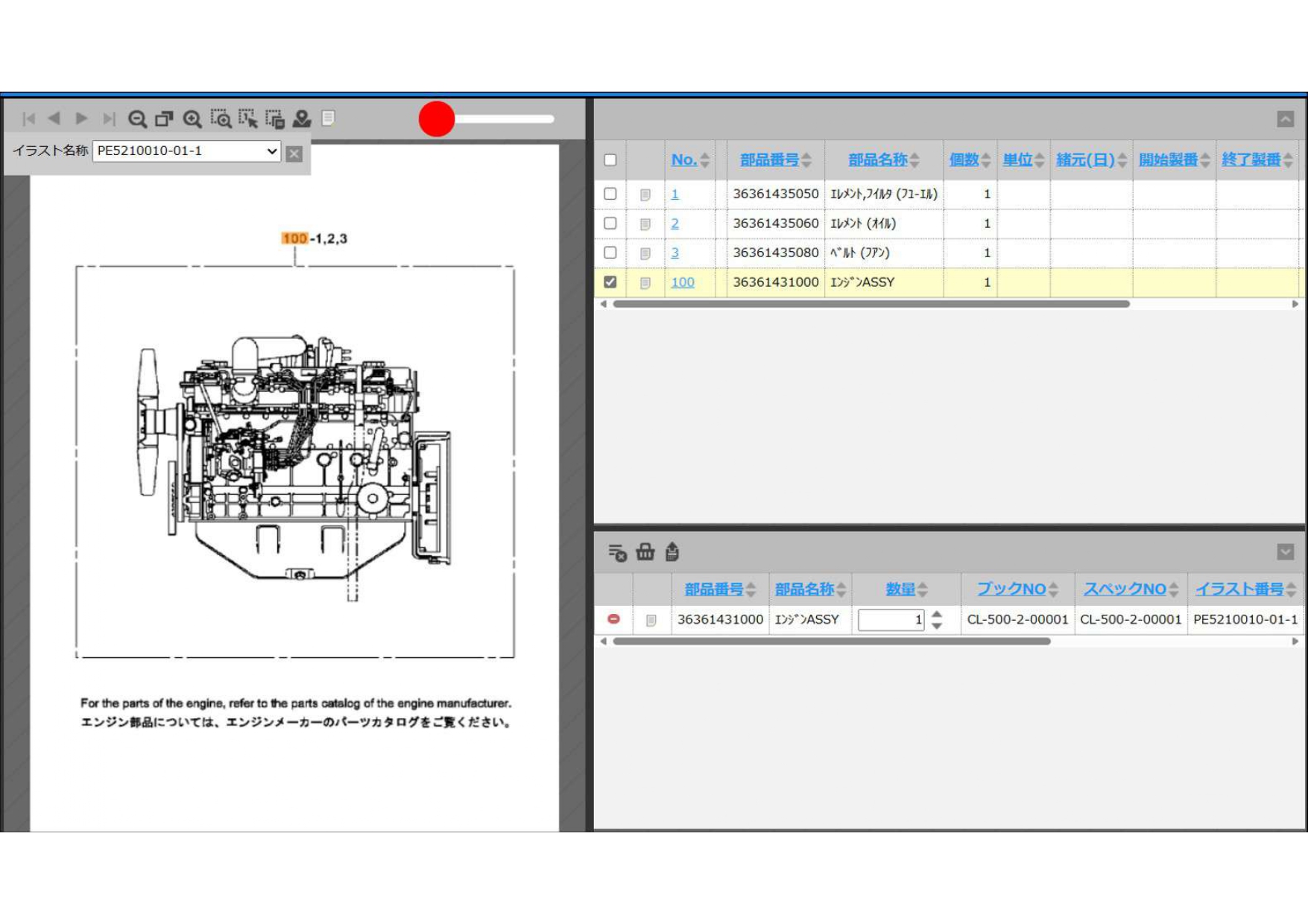The height and width of the screenshot is (924, 1308).
Task: Open part number link 100
Action: [x=683, y=282]
